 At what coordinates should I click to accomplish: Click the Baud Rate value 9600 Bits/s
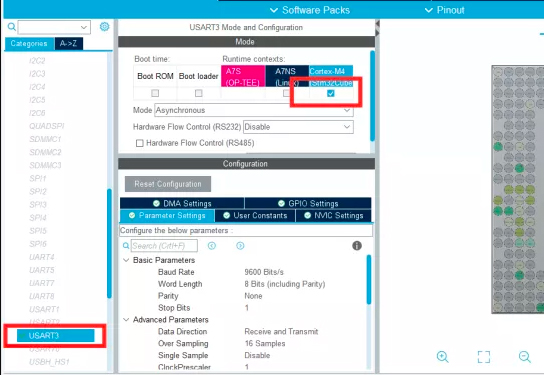tap(264, 272)
